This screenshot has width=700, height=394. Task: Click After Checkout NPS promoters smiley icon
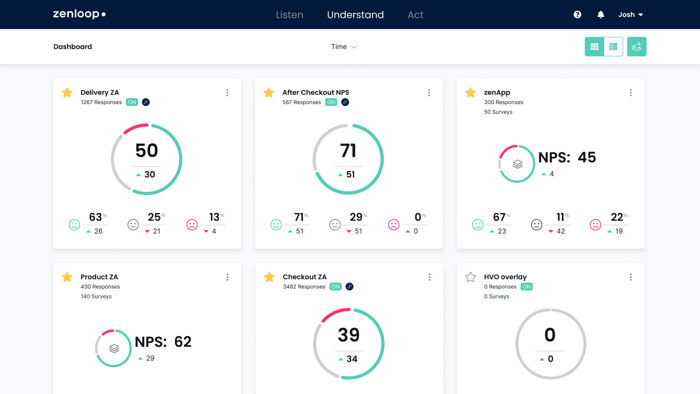[x=276, y=224]
